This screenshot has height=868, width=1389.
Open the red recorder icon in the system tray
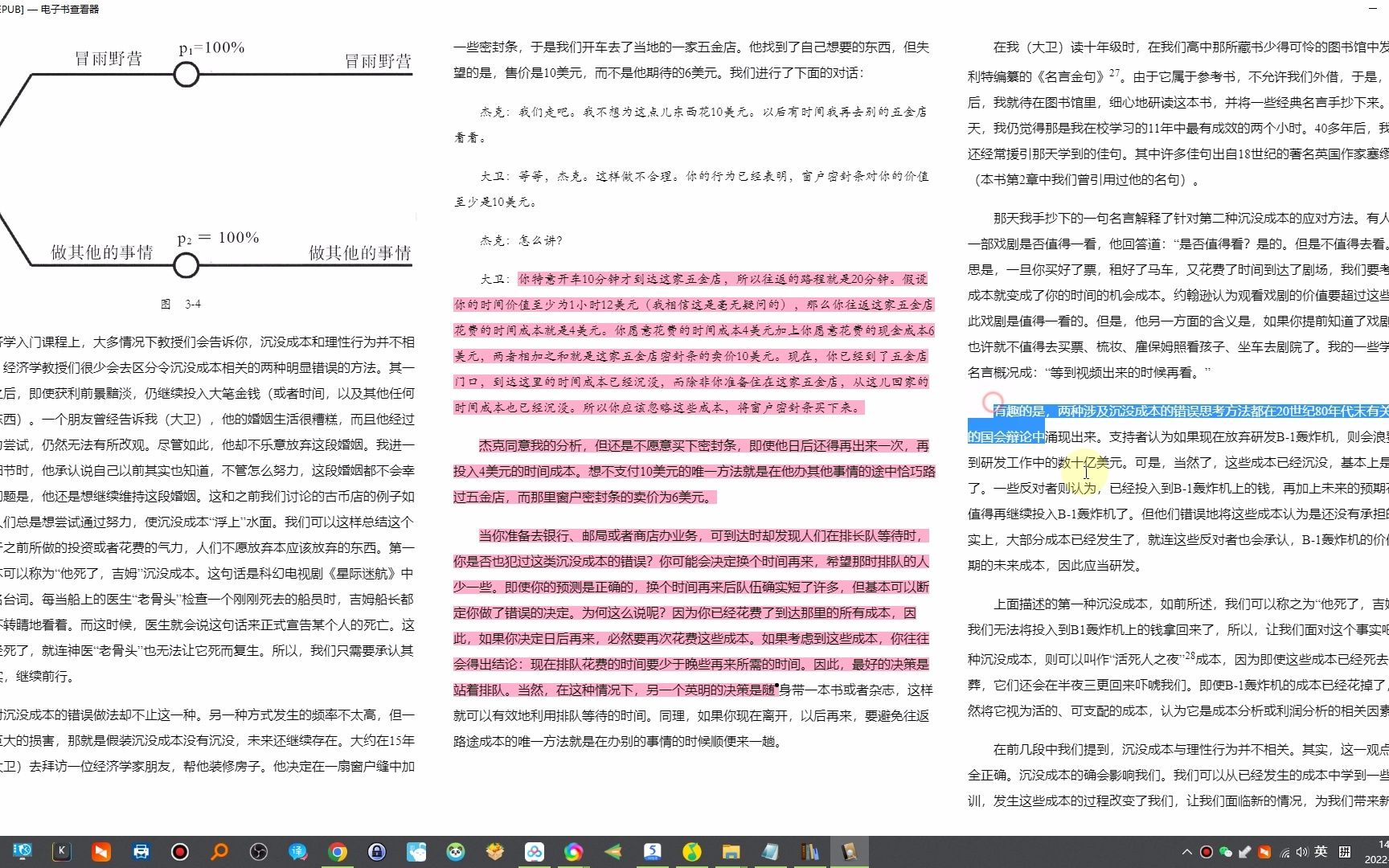click(x=1207, y=852)
